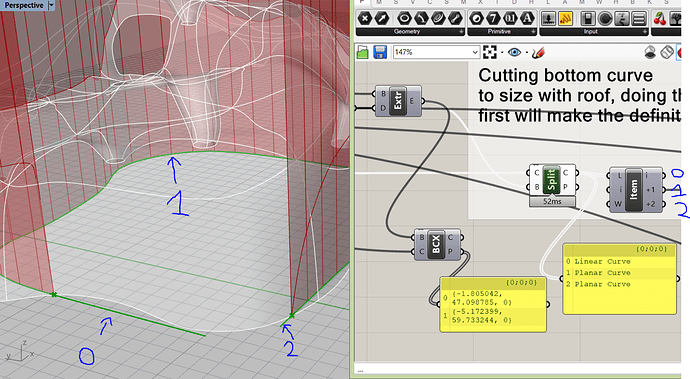
Task: Click the Geometry panel label
Action: (407, 32)
